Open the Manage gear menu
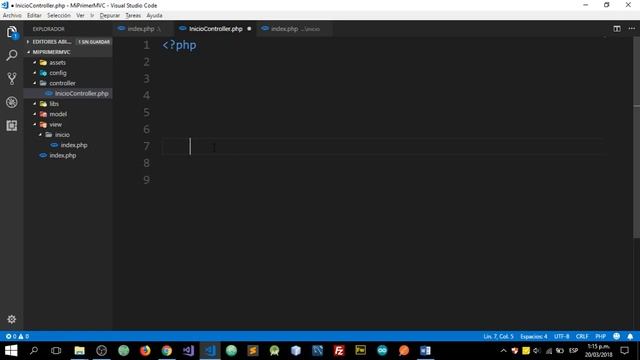 [x=11, y=319]
